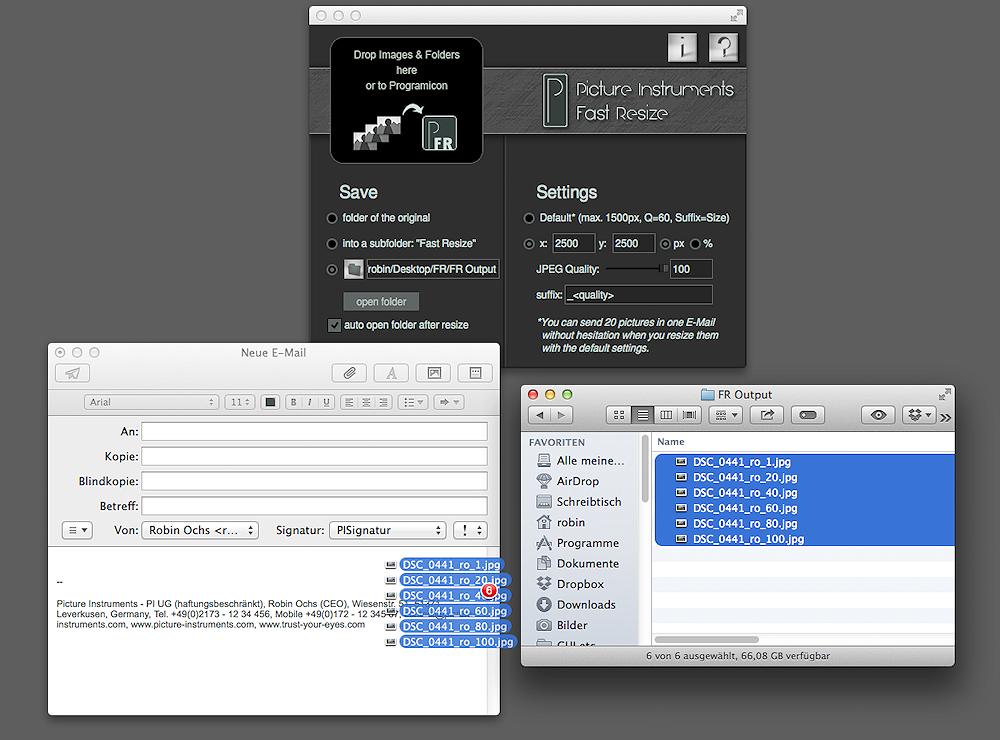The height and width of the screenshot is (740, 1000).
Task: Open the help question mark in Fast Resize
Action: (x=723, y=47)
